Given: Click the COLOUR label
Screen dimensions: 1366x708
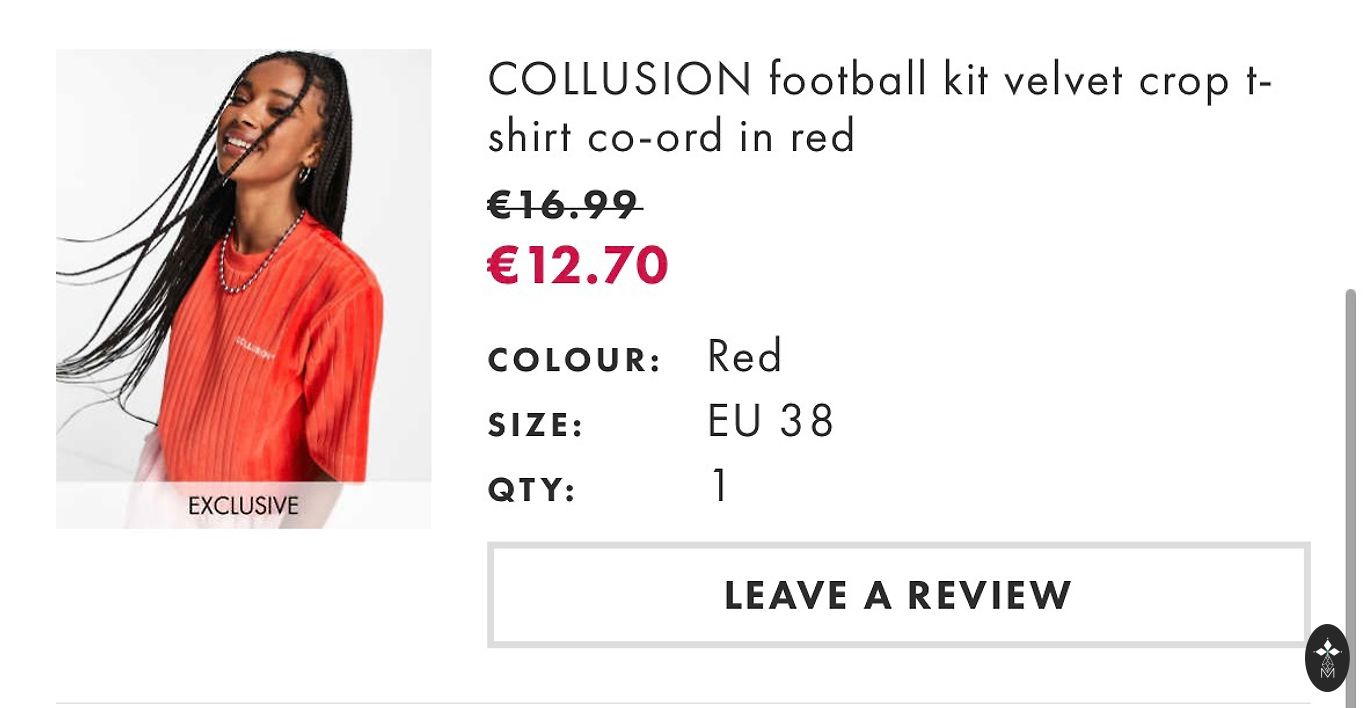Looking at the screenshot, I should tap(574, 360).
